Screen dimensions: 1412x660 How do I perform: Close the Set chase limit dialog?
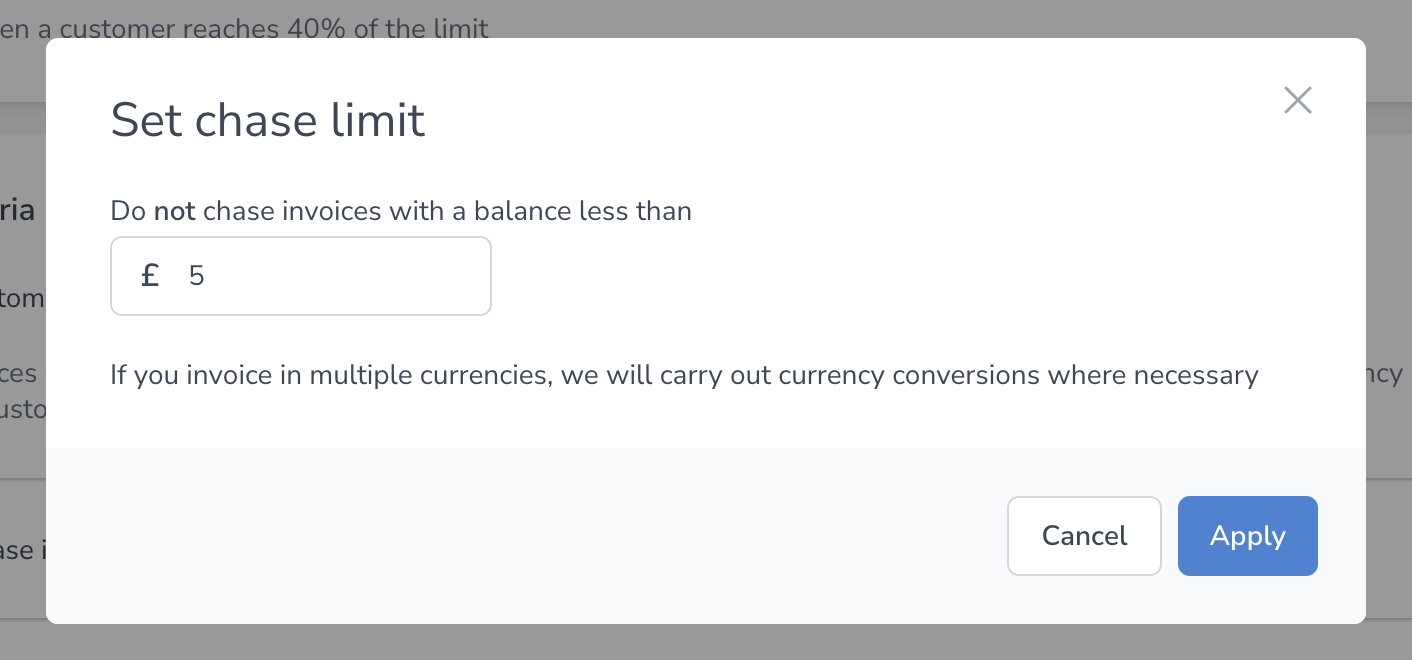(1297, 100)
